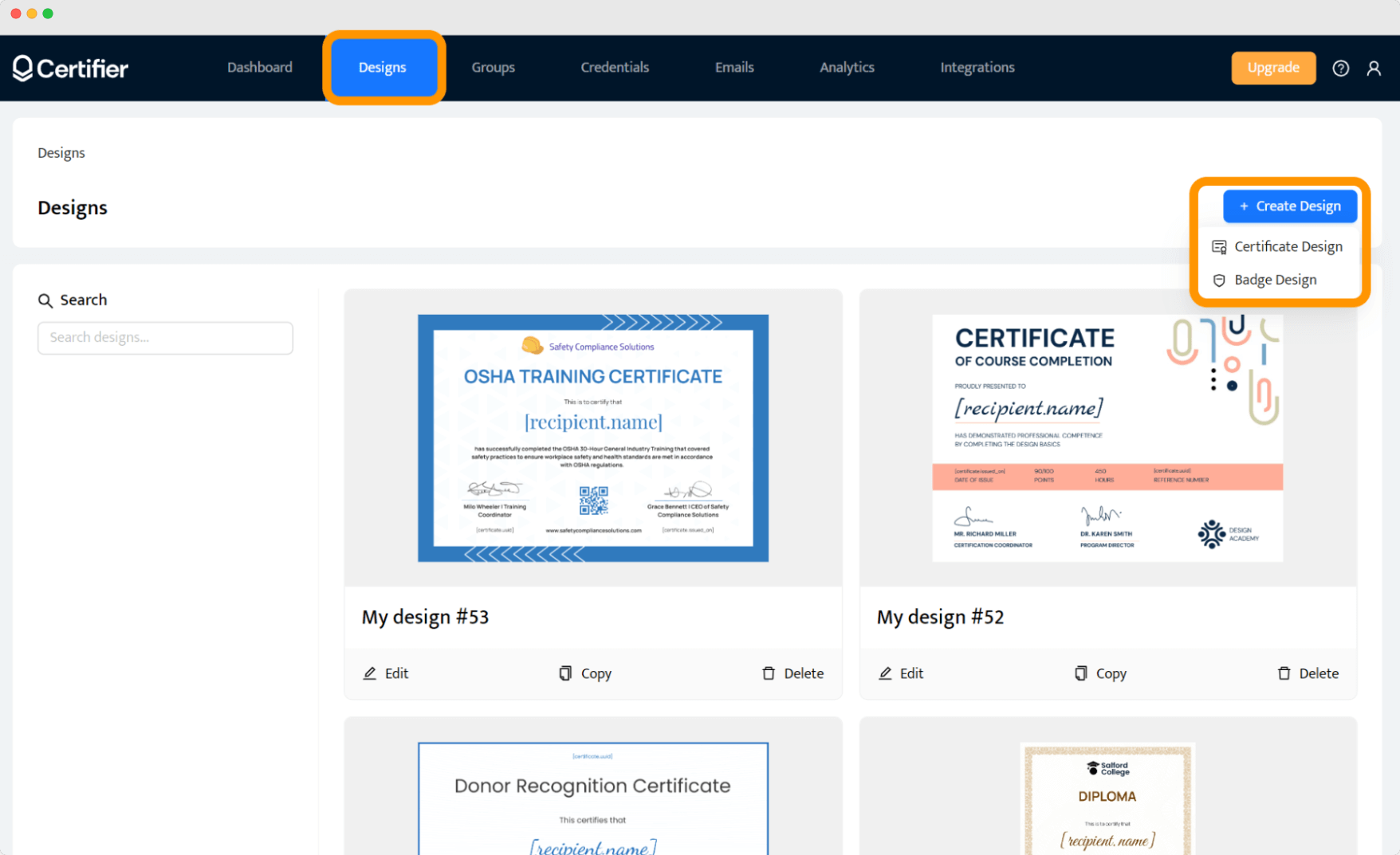Viewport: 1400px width, 855px height.
Task: Open the Certificate of Course Completion thumbnail
Action: click(1107, 438)
